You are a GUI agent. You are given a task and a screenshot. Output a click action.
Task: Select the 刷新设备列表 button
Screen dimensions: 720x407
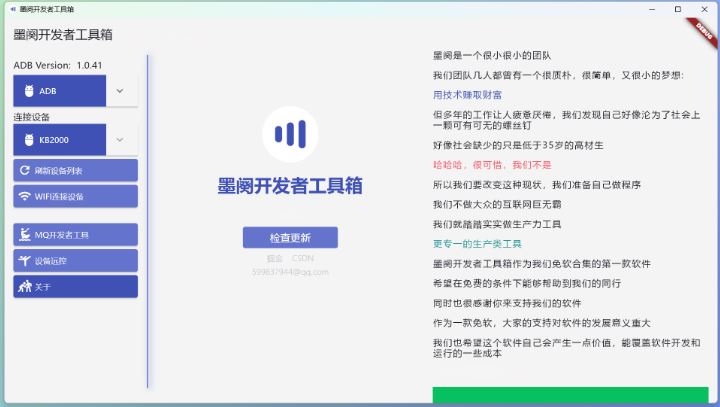click(x=76, y=170)
